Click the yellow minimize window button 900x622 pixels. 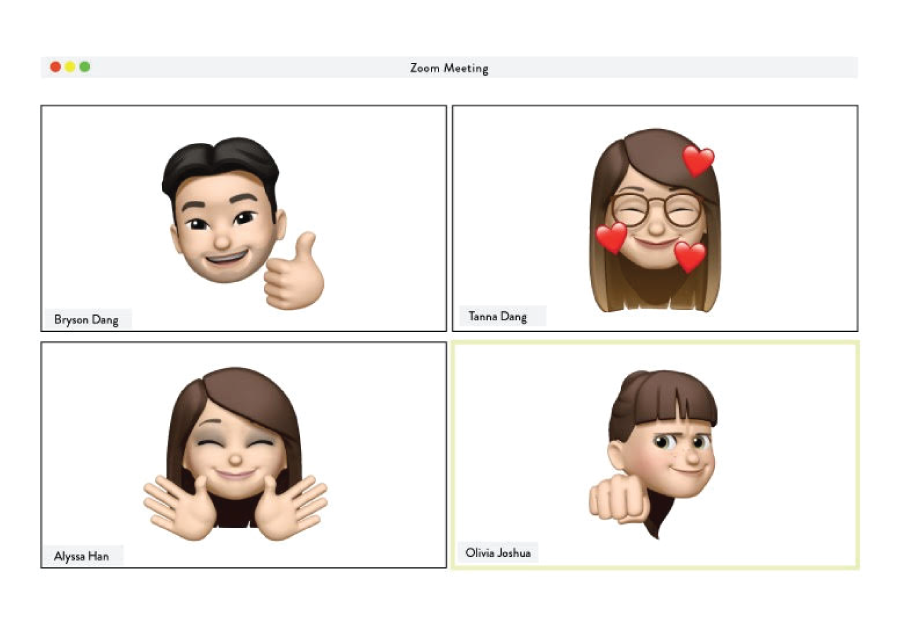coord(70,67)
